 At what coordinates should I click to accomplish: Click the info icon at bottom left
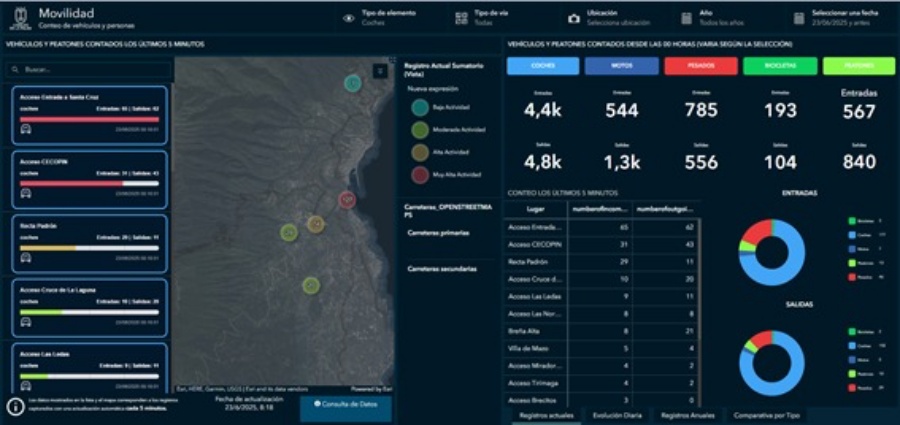point(16,406)
